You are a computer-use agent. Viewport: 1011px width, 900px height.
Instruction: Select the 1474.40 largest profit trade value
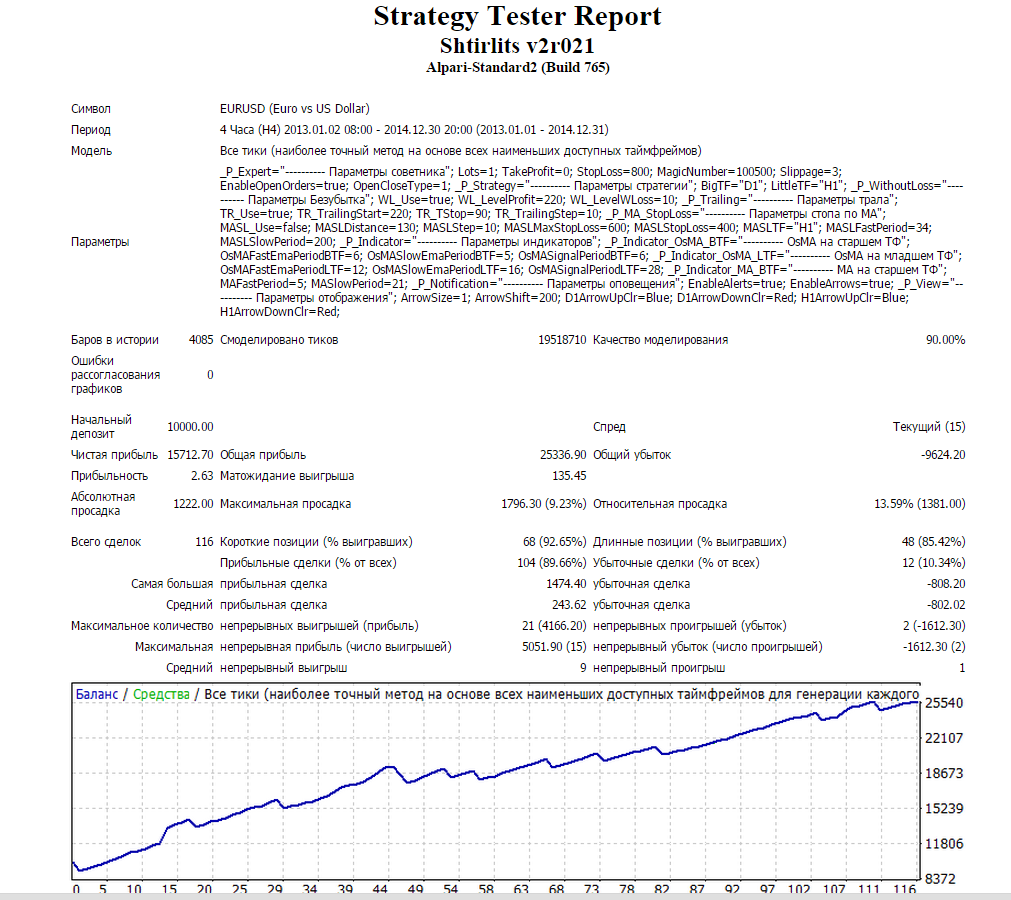566,583
